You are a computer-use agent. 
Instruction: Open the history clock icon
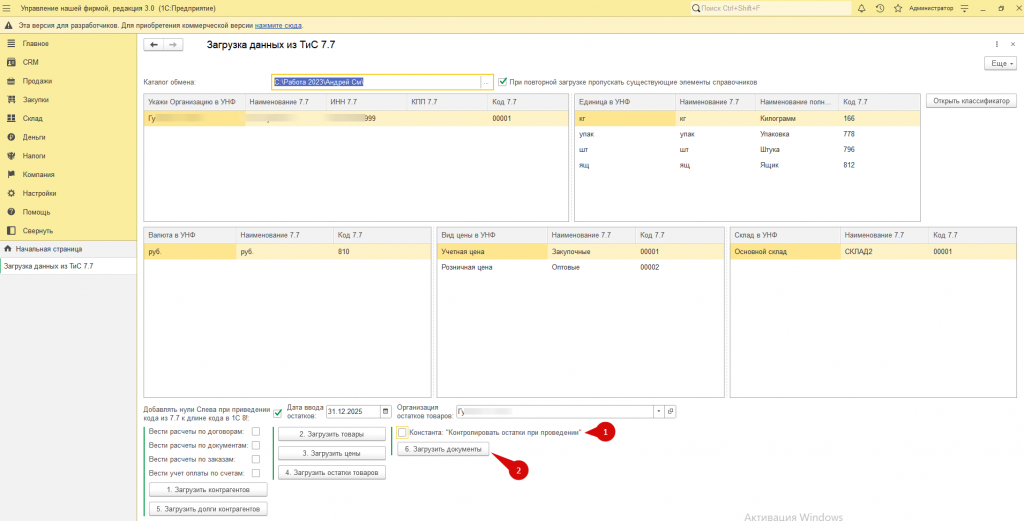pyautogui.click(x=880, y=8)
